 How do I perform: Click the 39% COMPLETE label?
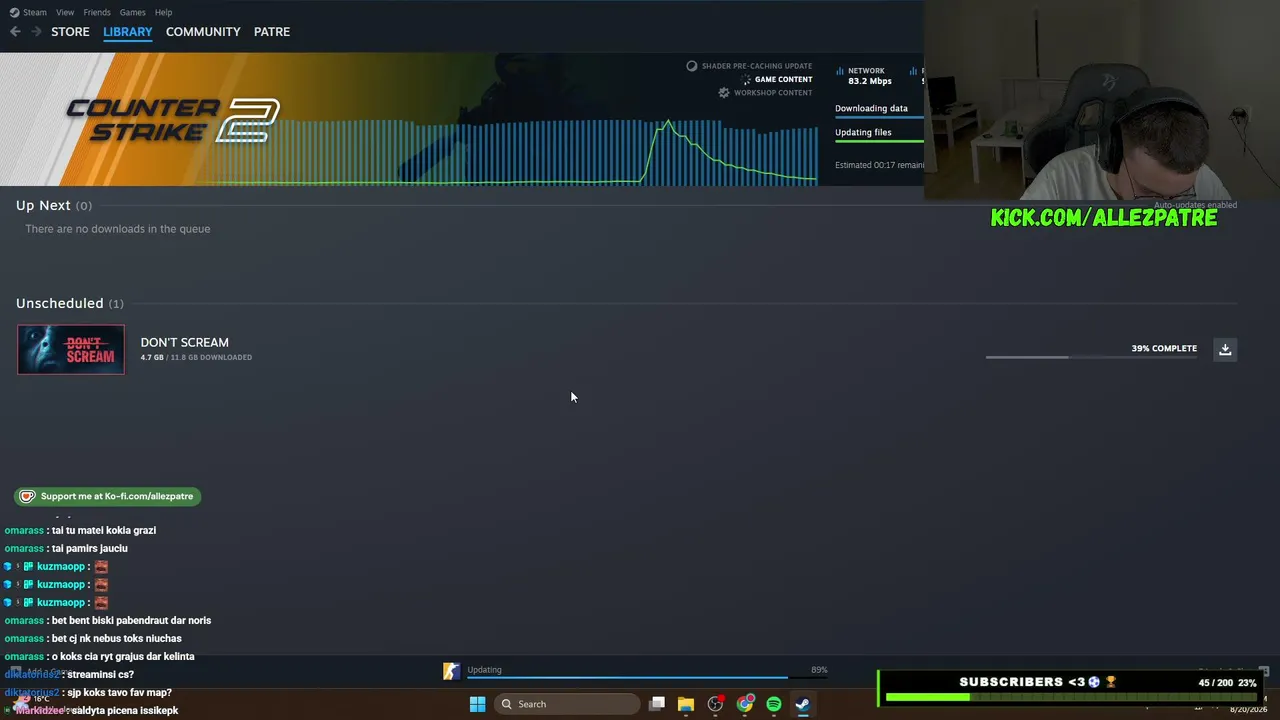tap(1164, 348)
